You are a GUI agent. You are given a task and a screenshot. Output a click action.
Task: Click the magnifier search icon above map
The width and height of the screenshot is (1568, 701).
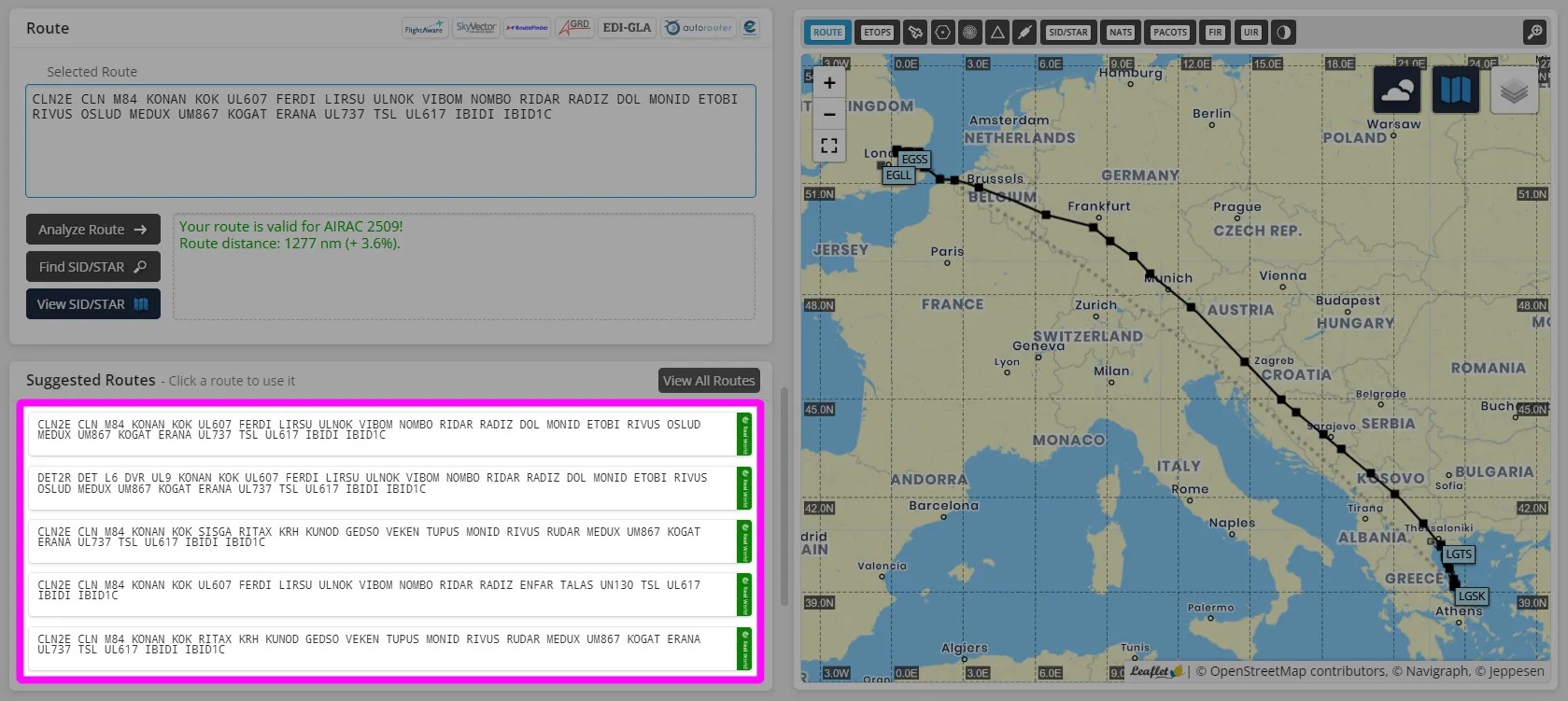1534,33
